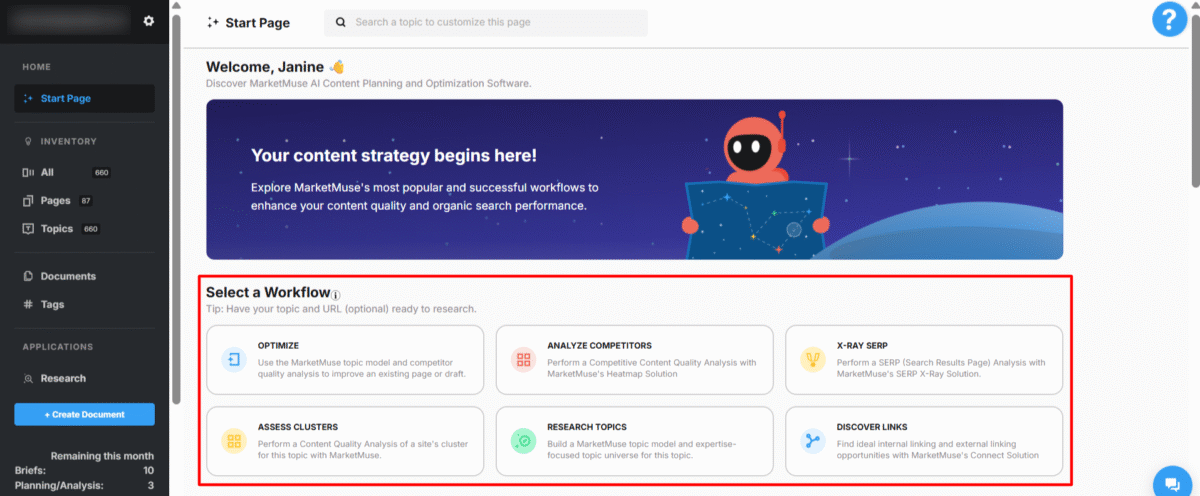Click the 'Remaining this month' label
1200x496 pixels.
coord(102,455)
